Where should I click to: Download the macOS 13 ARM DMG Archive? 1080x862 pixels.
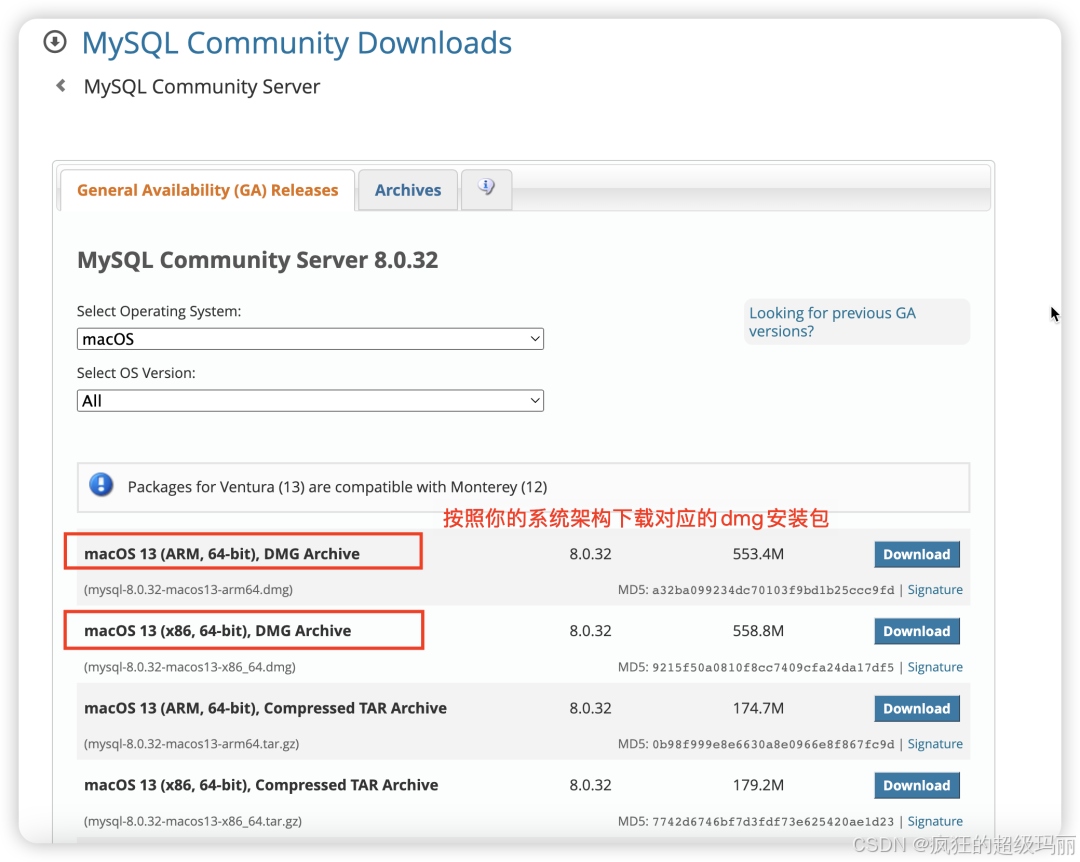click(917, 555)
